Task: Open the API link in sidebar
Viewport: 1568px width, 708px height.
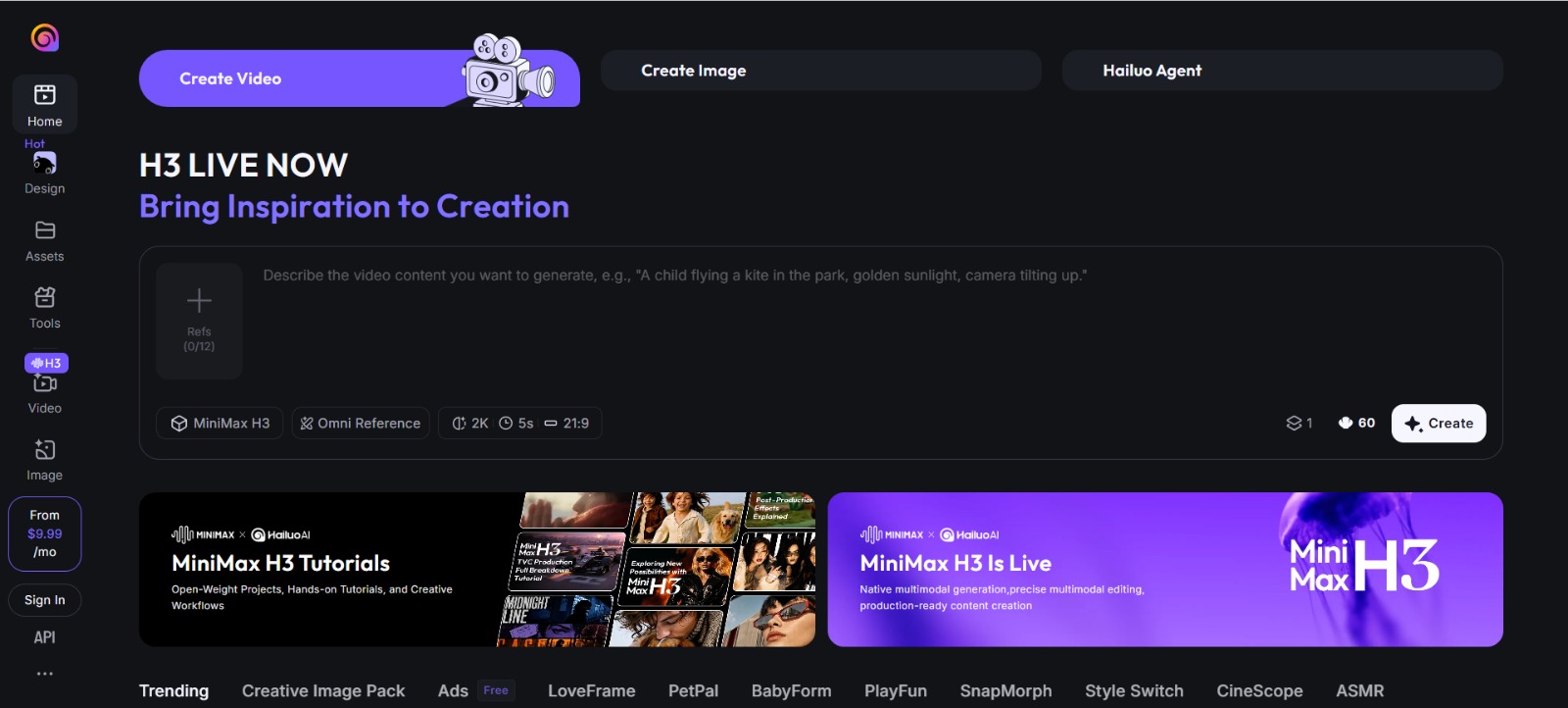Action: 45,637
